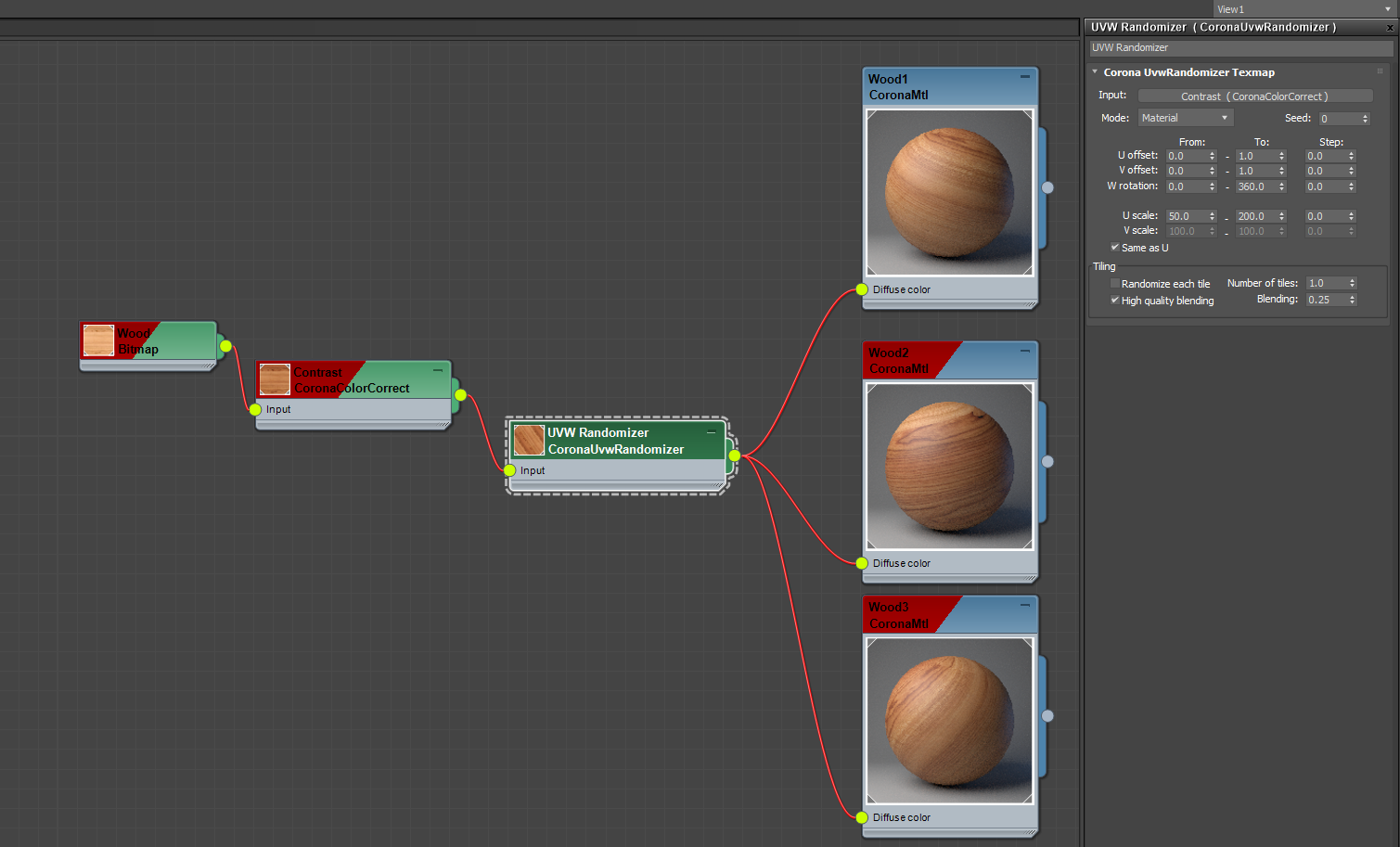1400x847 pixels.
Task: Enable Randomize each tile checkbox
Action: coord(1115,284)
